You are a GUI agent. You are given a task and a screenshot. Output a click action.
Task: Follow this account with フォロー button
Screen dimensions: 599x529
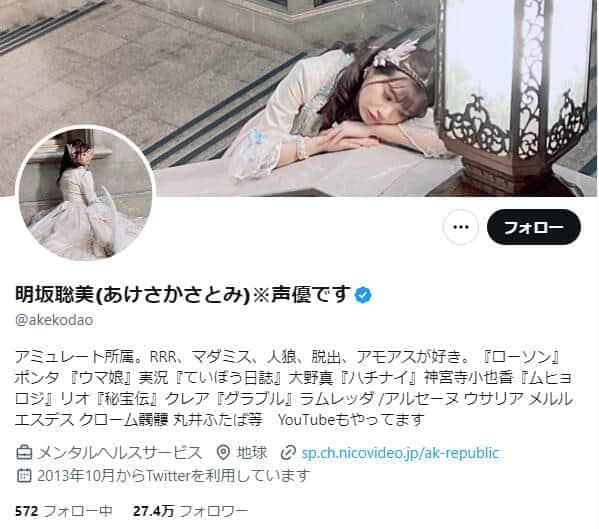click(534, 227)
